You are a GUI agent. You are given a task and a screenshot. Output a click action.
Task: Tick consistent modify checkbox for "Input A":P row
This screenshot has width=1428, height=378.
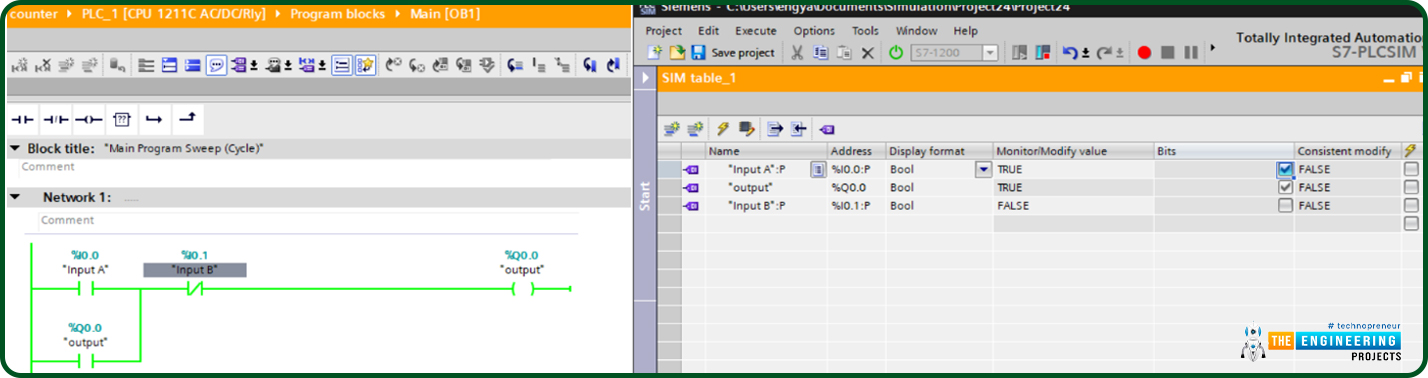1411,170
